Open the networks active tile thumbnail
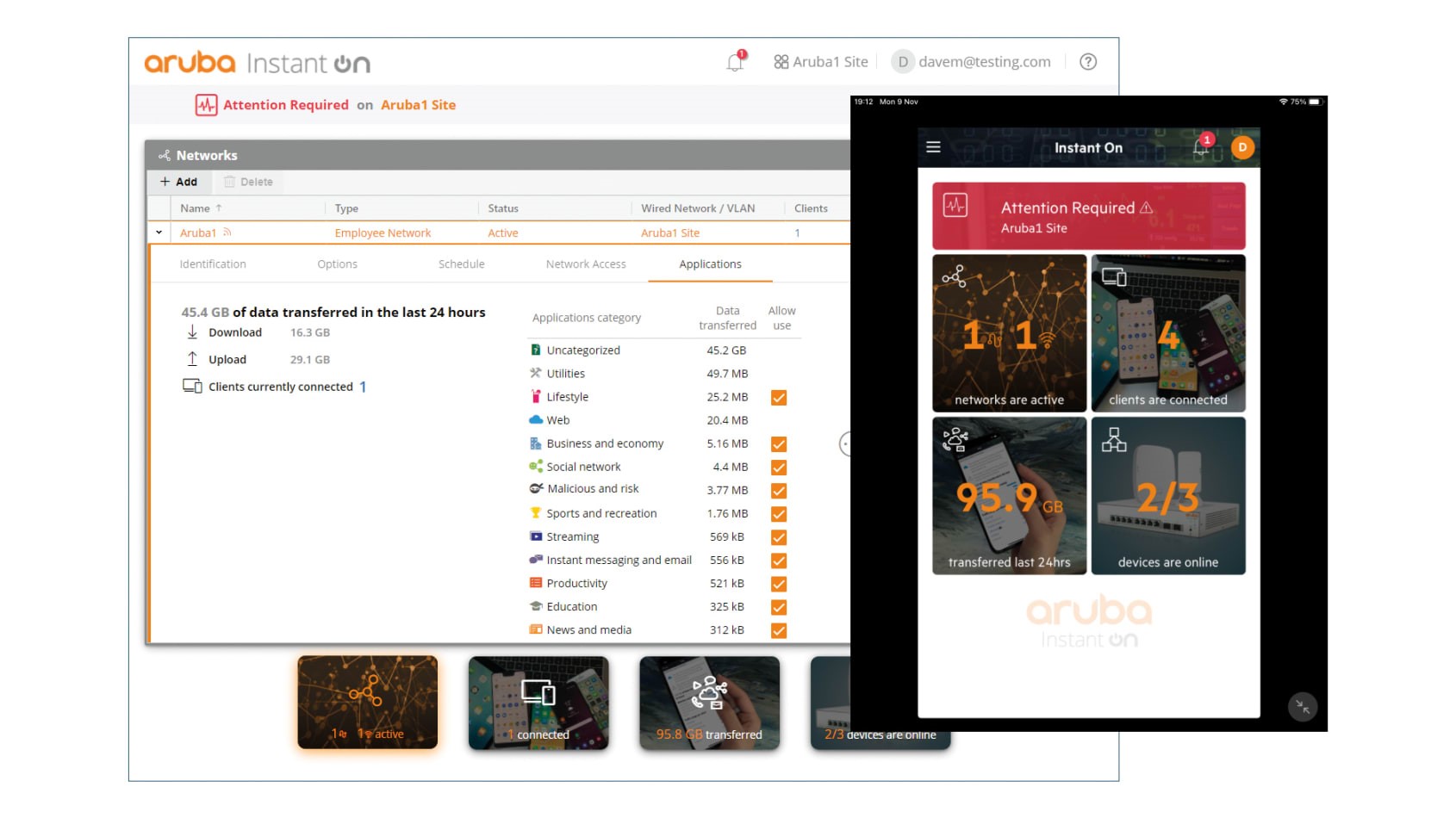Image resolution: width=1456 pixels, height=818 pixels. point(368,702)
